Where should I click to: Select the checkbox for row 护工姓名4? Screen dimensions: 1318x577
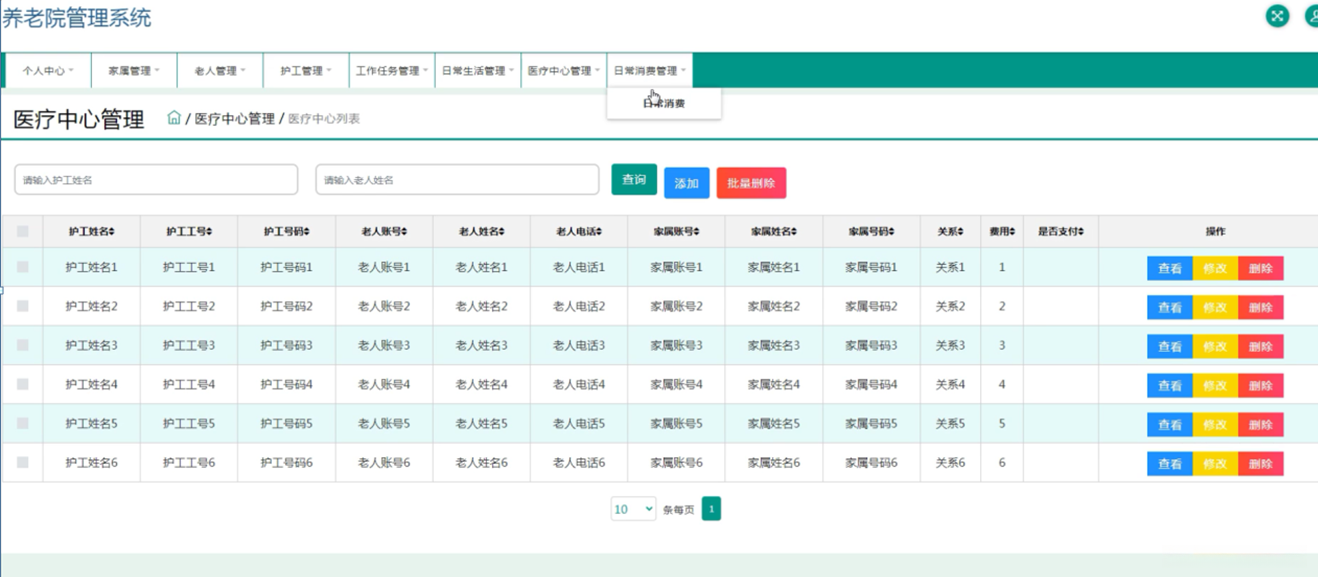coord(23,385)
